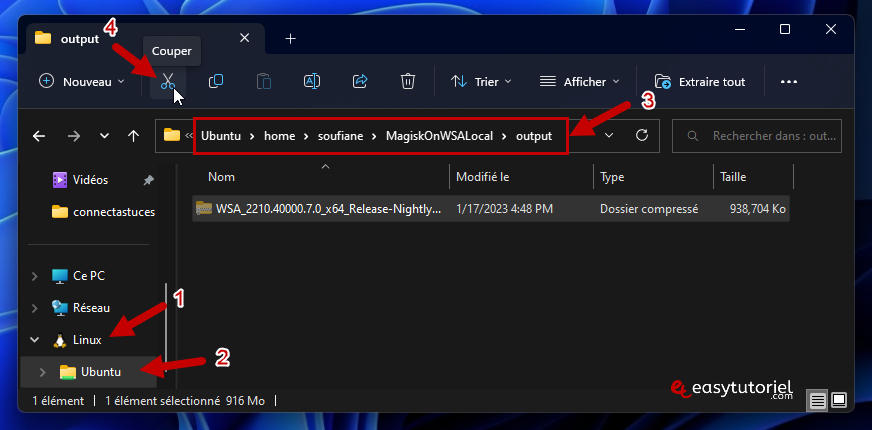Expand the Ce PC tree node
Viewport: 872px width, 430px height.
coord(34,276)
